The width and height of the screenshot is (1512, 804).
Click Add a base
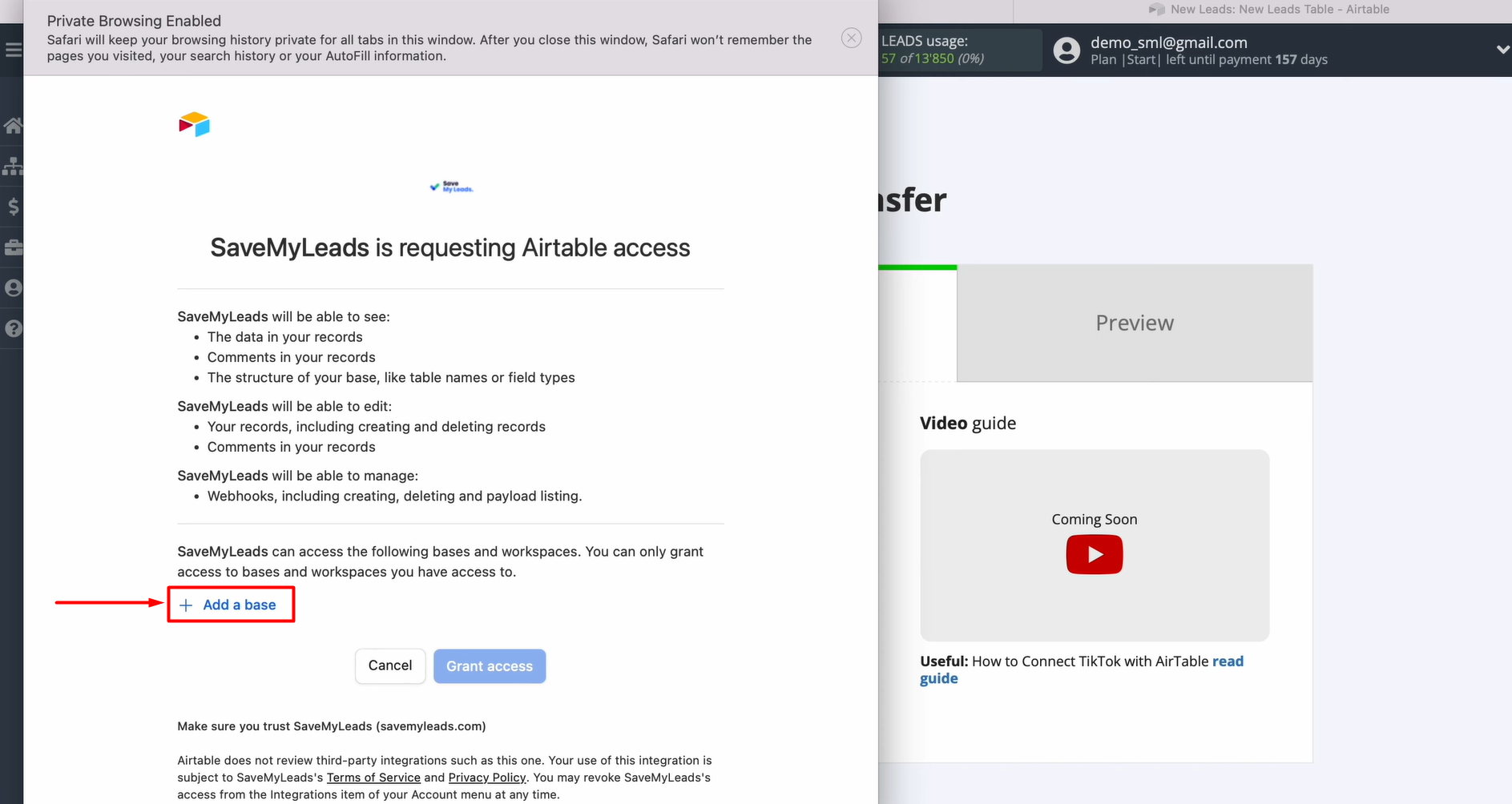(x=230, y=605)
